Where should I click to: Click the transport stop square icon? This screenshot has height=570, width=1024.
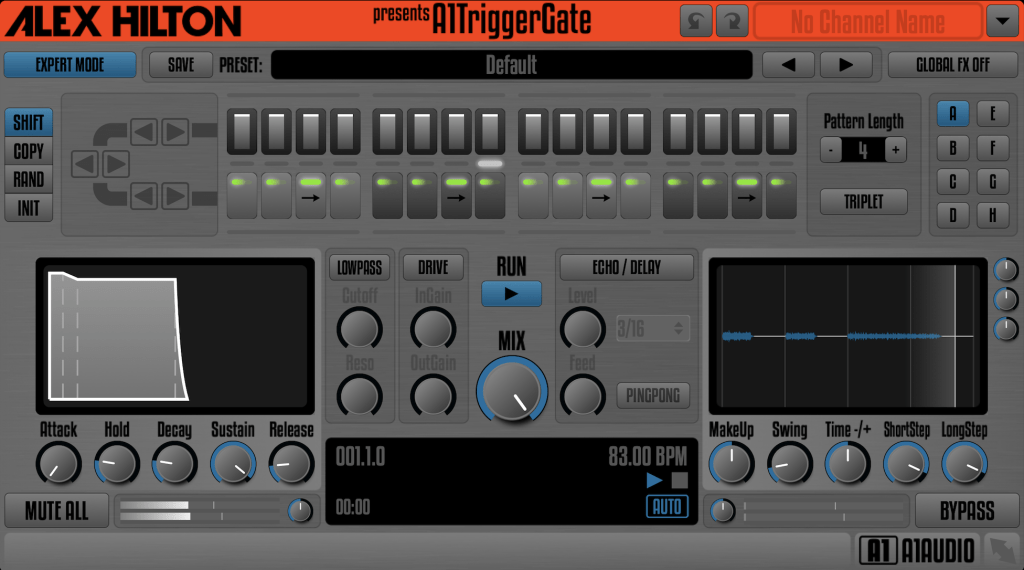(680, 480)
